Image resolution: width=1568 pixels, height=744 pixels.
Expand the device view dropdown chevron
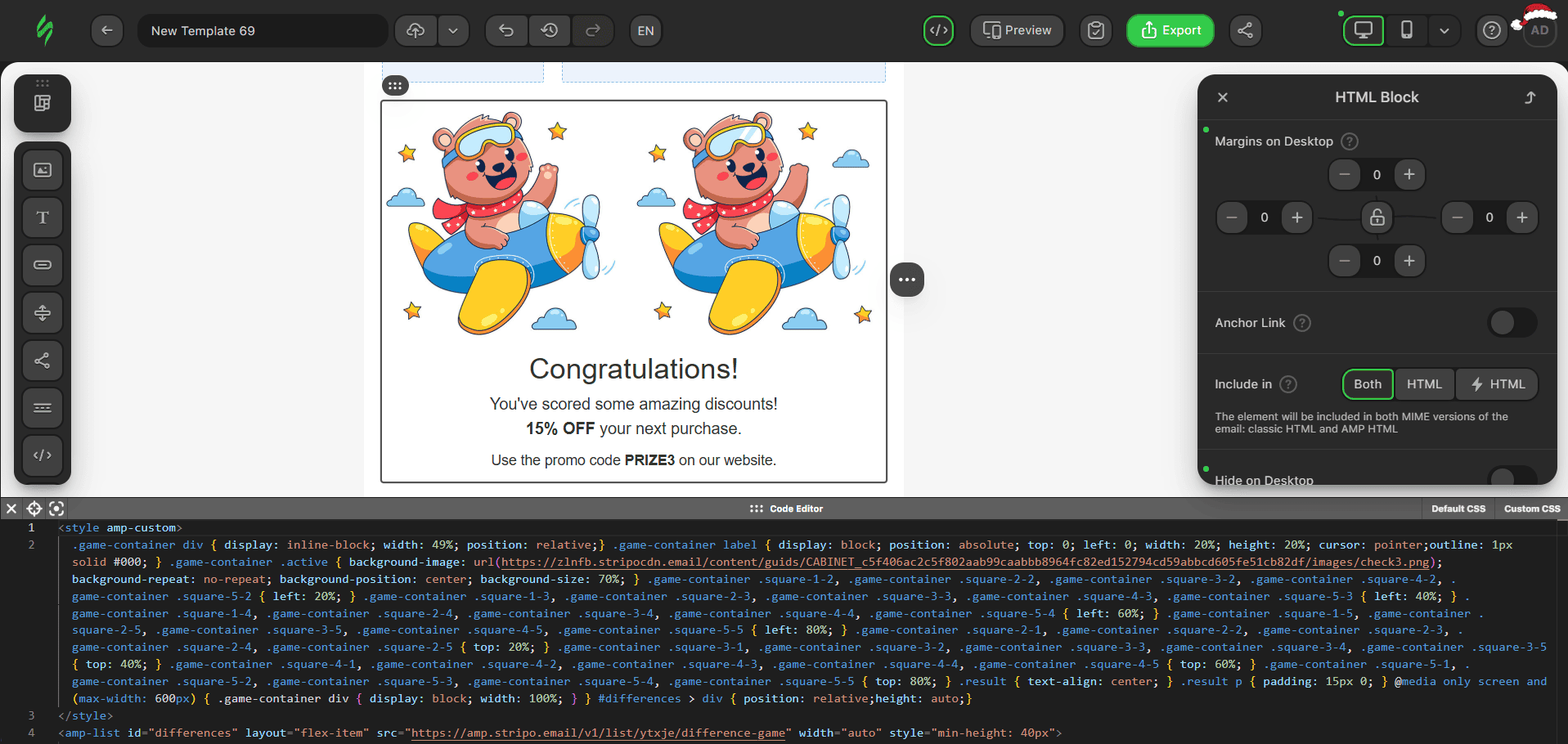pos(1444,31)
